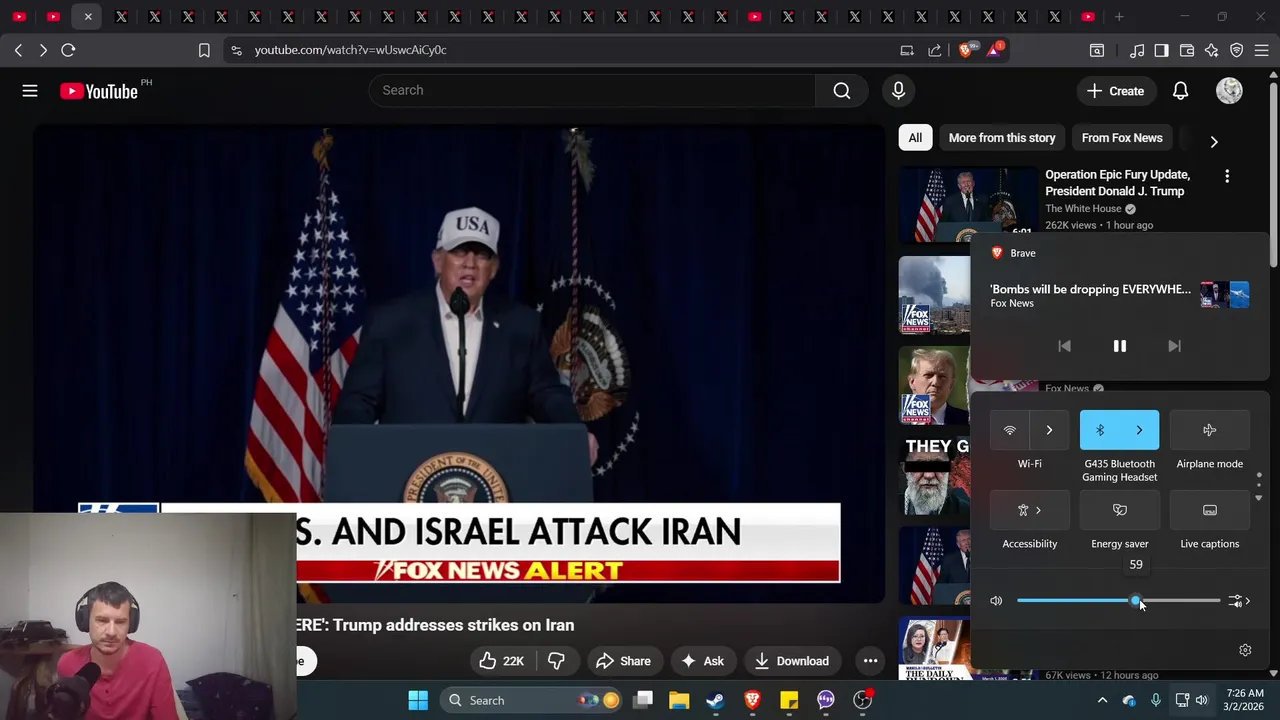Toggle Wi-Fi on or off
This screenshot has height=720, width=1280.
click(x=1009, y=430)
